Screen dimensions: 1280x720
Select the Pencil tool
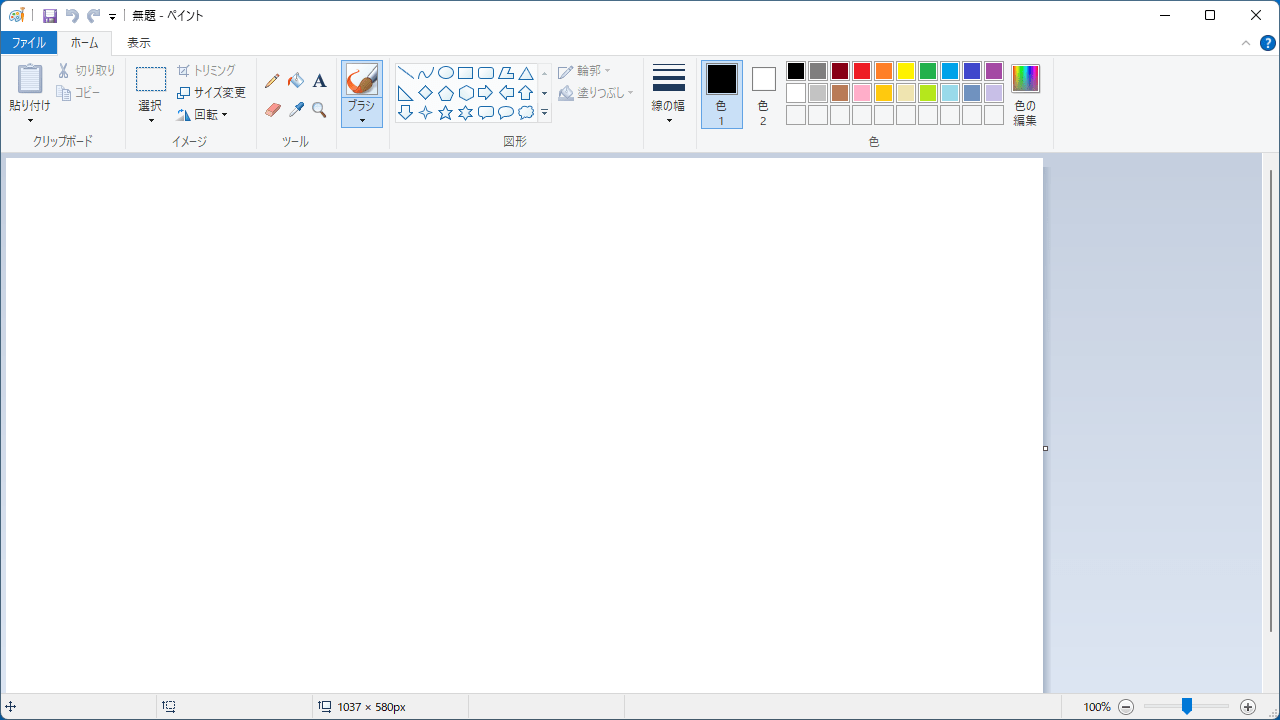pyautogui.click(x=272, y=81)
